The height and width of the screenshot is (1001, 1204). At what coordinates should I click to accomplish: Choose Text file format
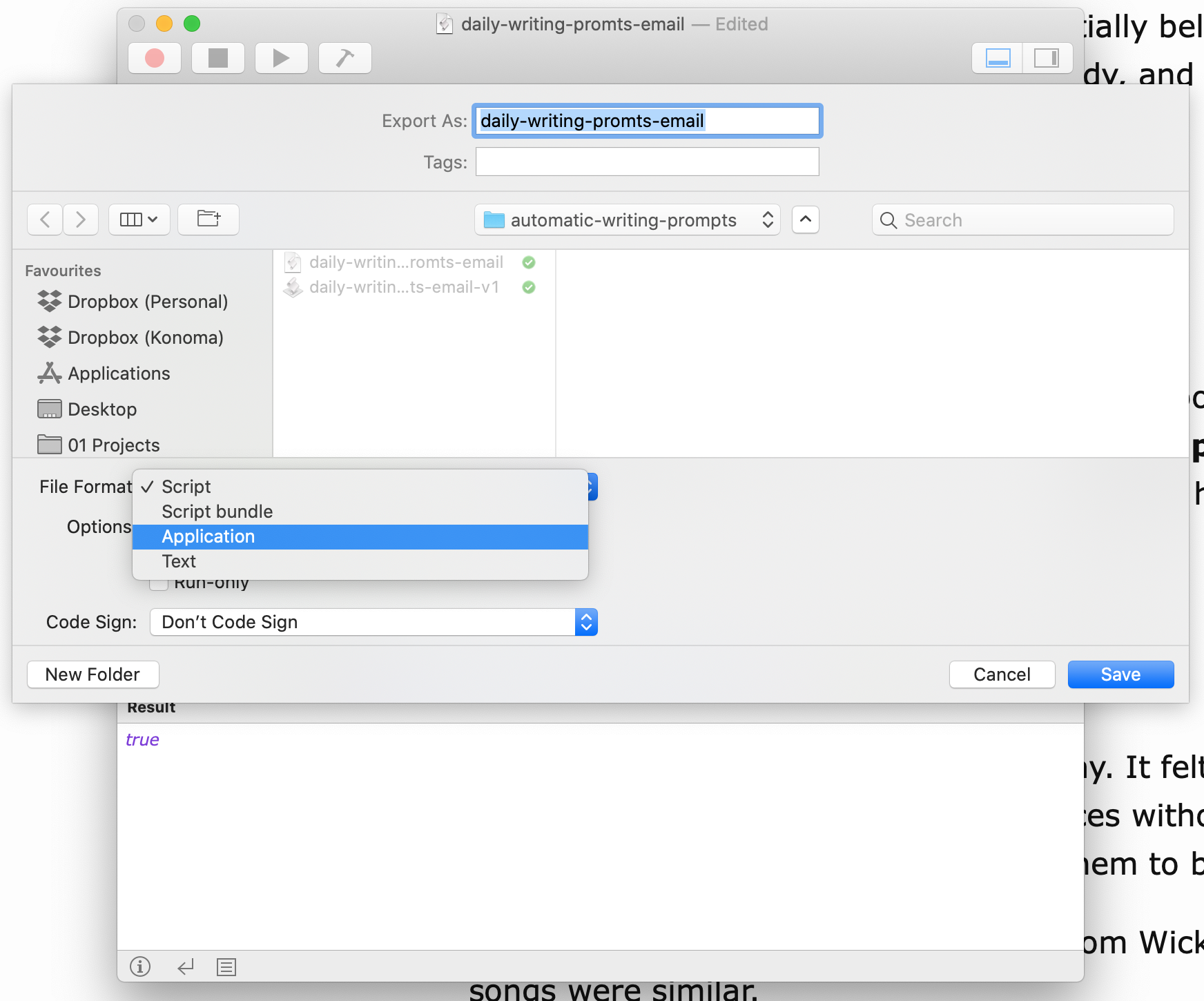click(360, 561)
